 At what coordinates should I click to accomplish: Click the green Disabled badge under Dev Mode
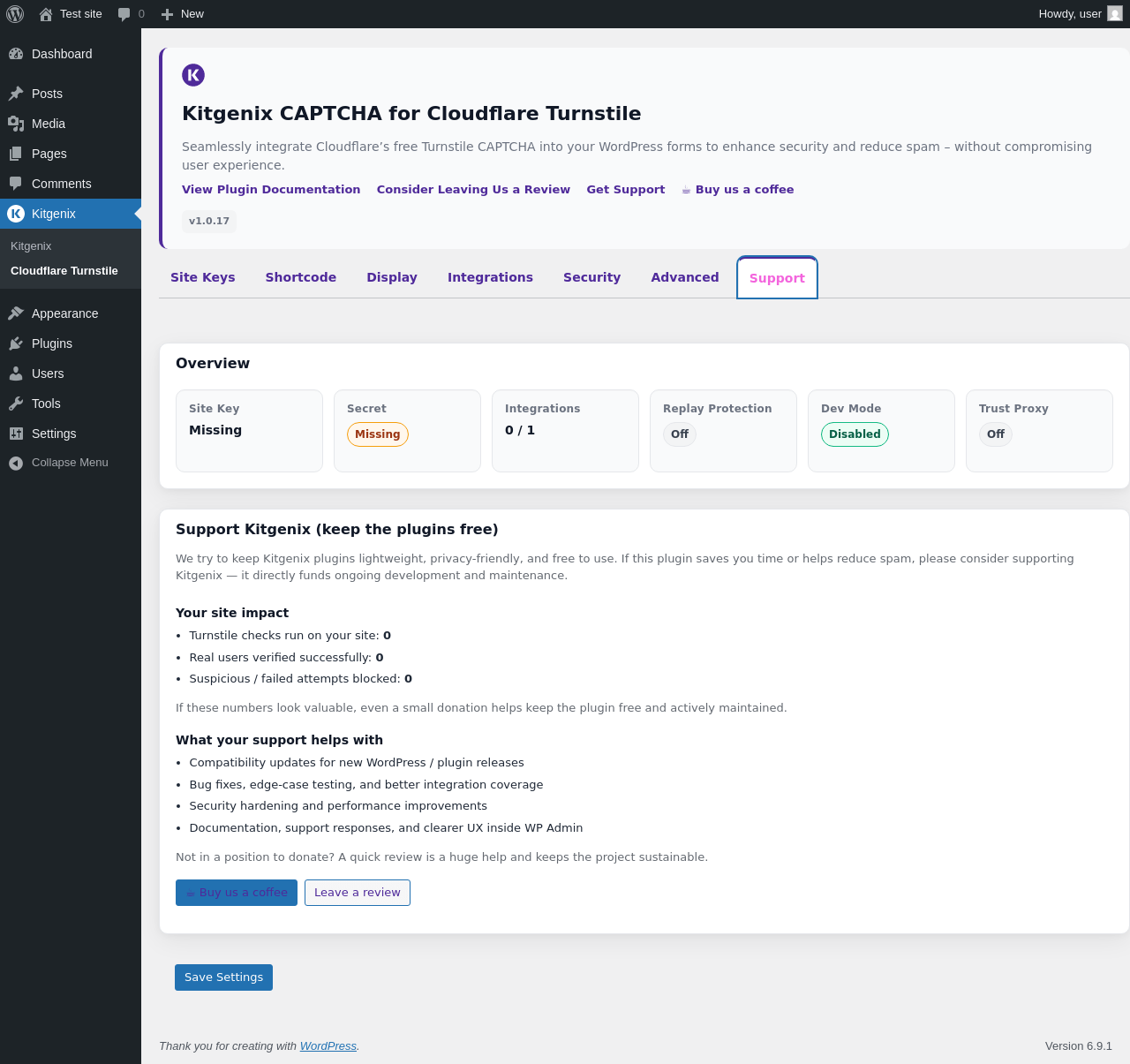click(855, 434)
